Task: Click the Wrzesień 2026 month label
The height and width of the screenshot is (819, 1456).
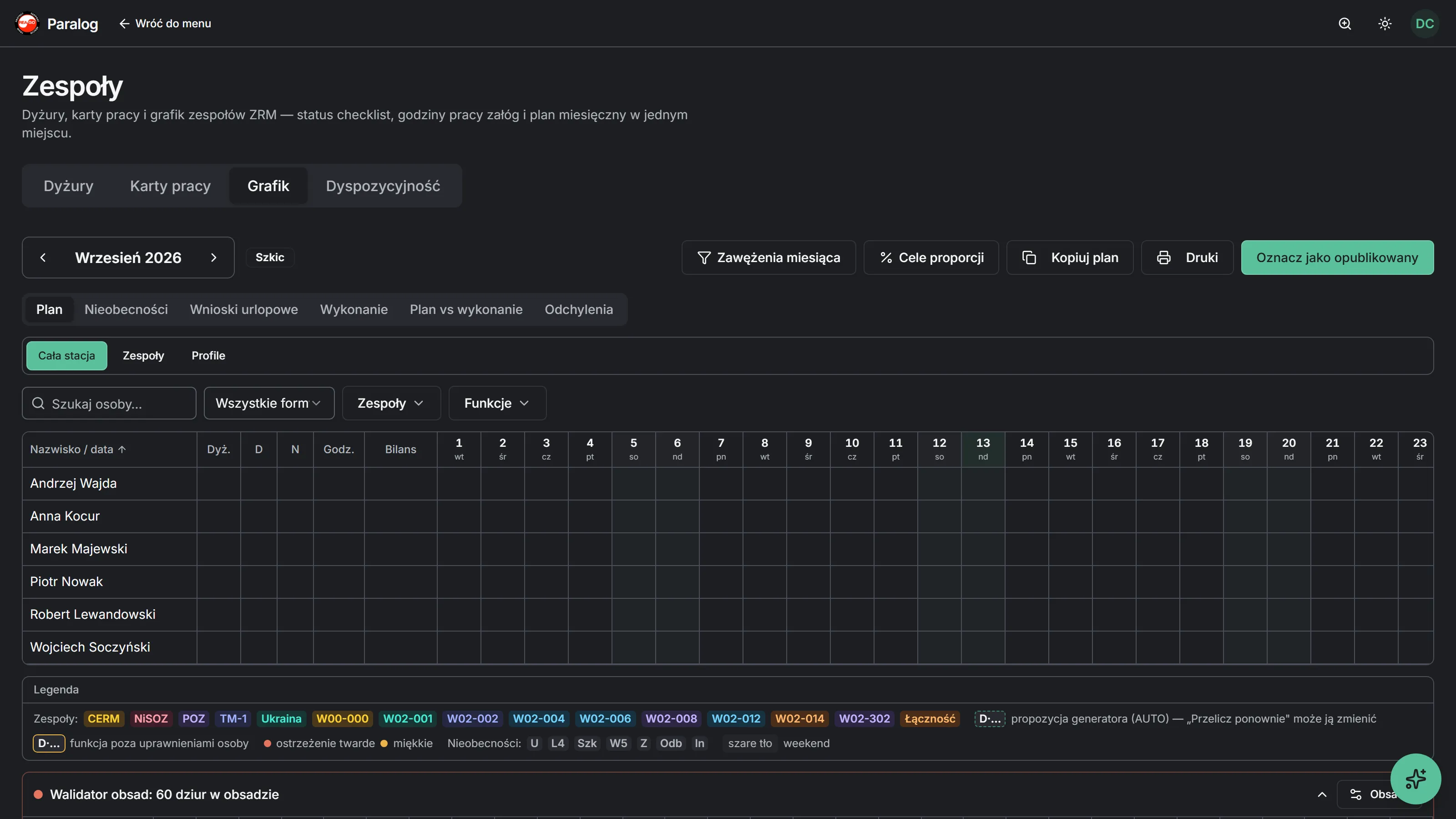Action: [128, 258]
